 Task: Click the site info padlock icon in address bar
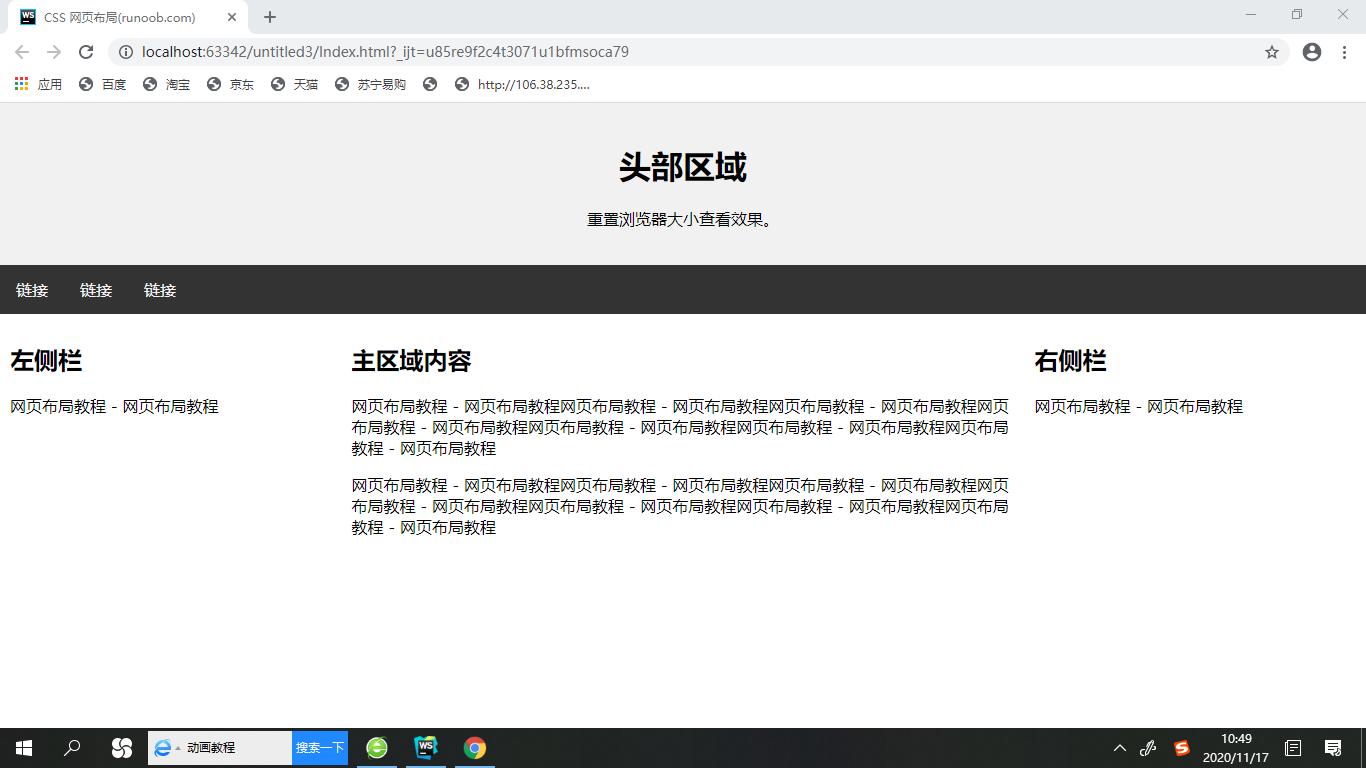click(x=126, y=52)
